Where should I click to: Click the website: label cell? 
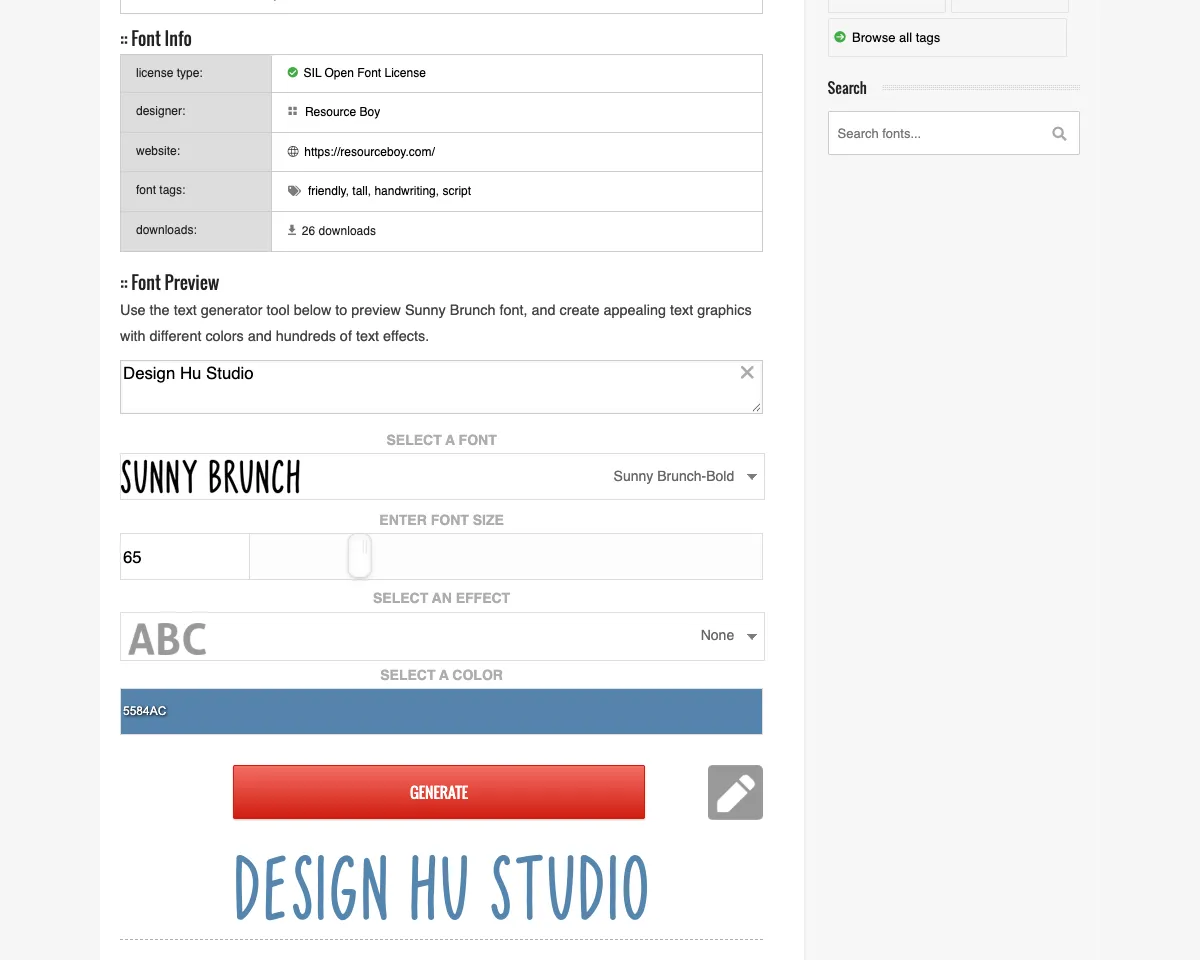tap(196, 152)
